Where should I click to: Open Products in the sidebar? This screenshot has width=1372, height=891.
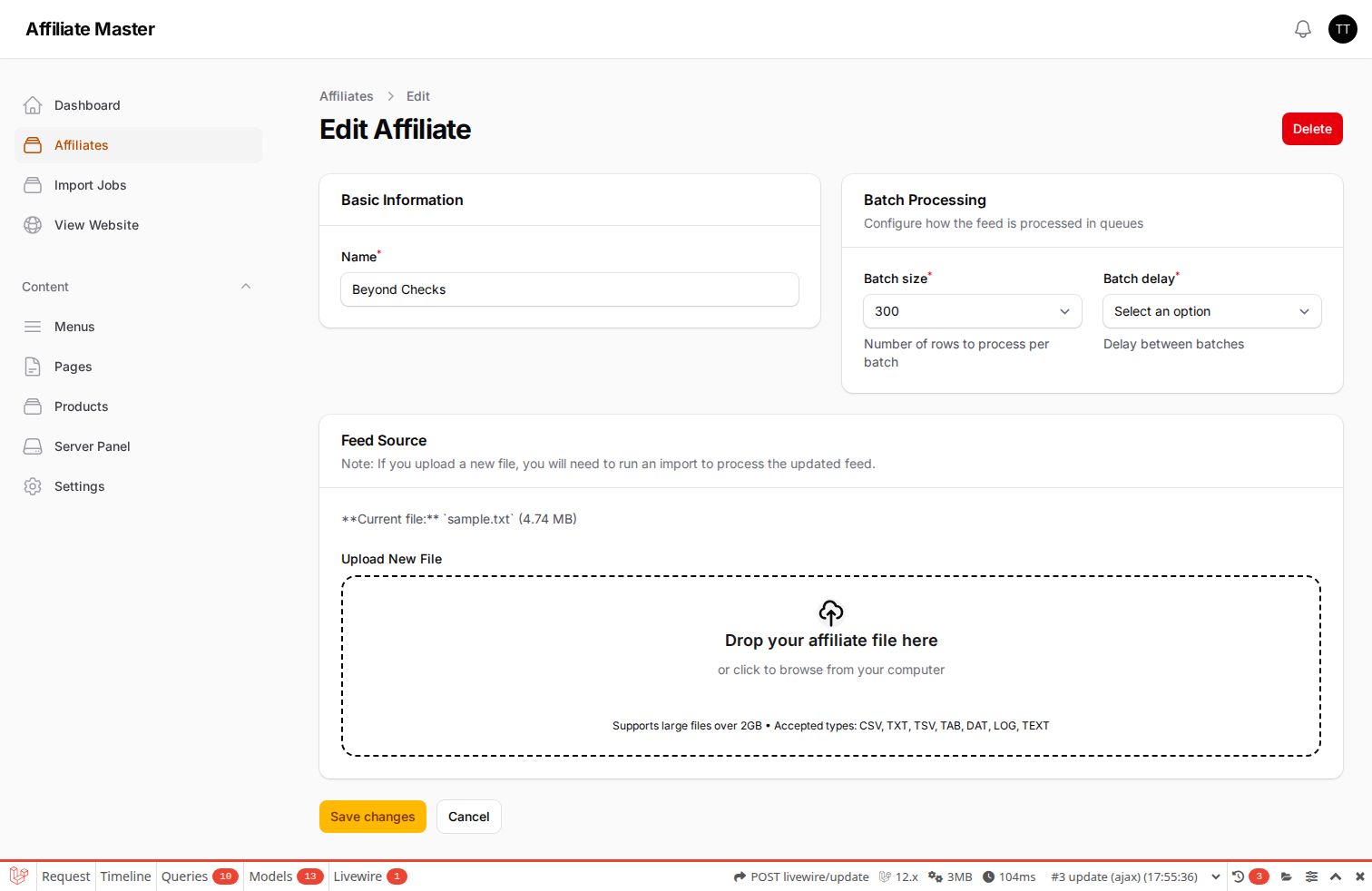pyautogui.click(x=138, y=406)
